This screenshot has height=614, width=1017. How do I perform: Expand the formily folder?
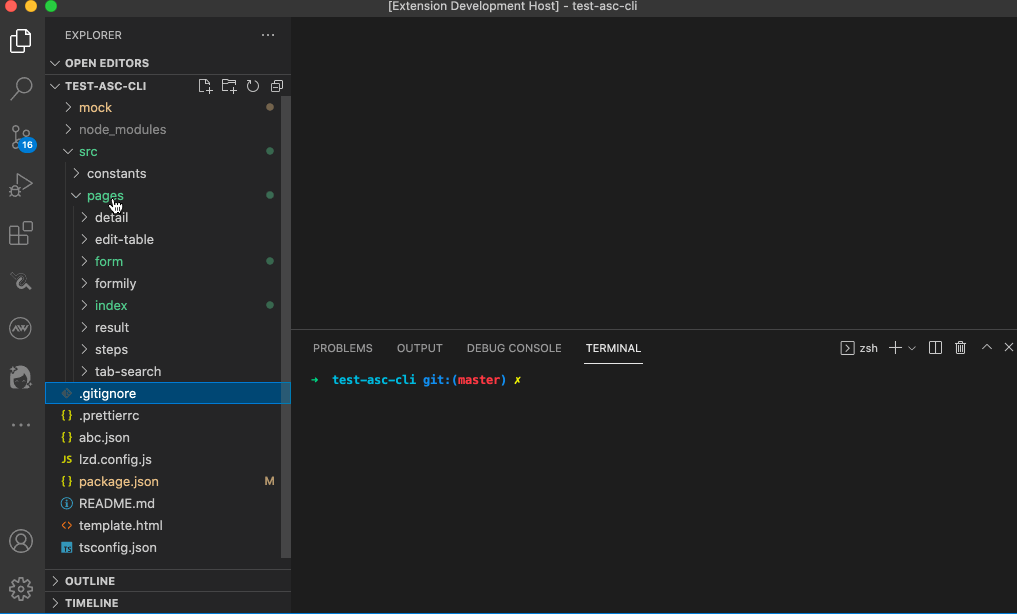[163, 284]
